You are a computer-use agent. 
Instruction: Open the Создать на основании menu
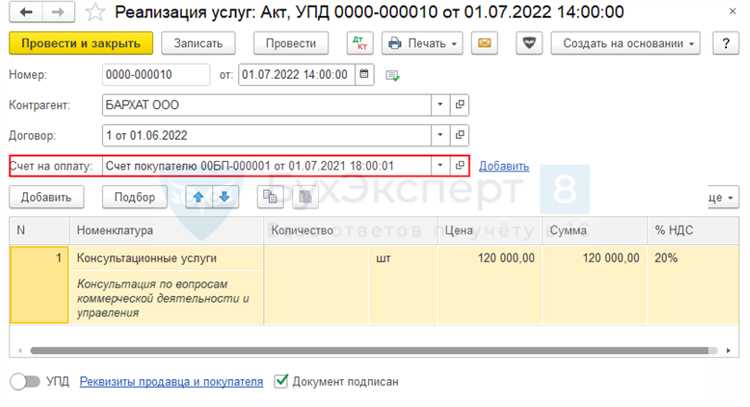(625, 44)
